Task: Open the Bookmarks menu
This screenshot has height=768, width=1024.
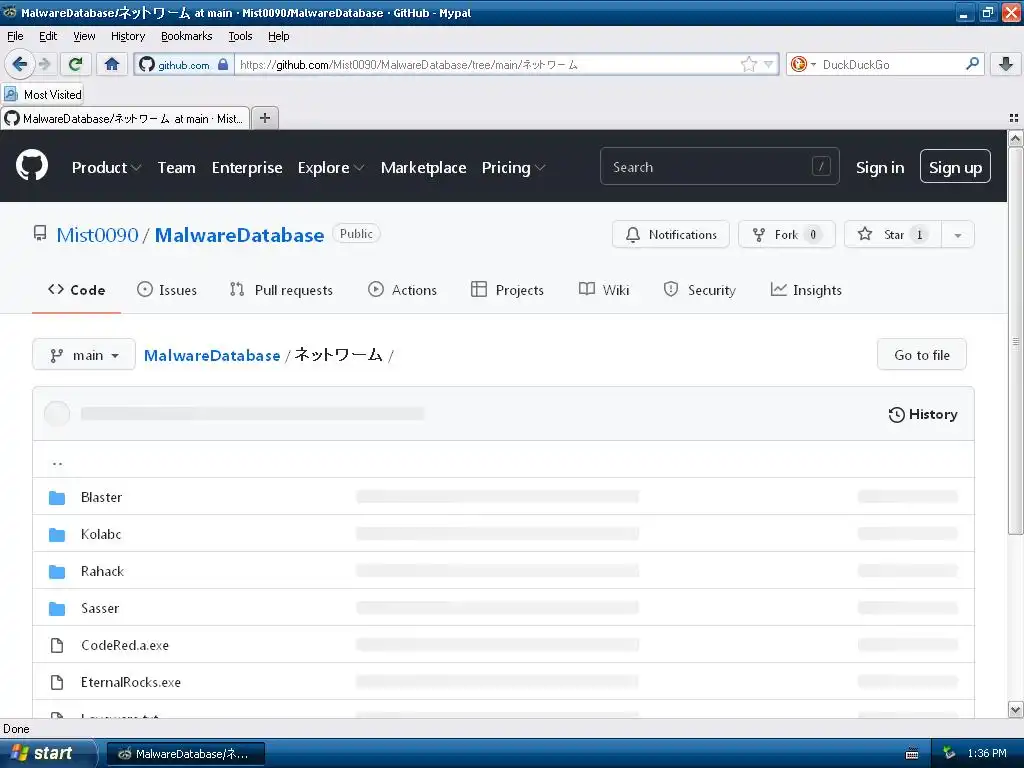Action: [x=186, y=36]
